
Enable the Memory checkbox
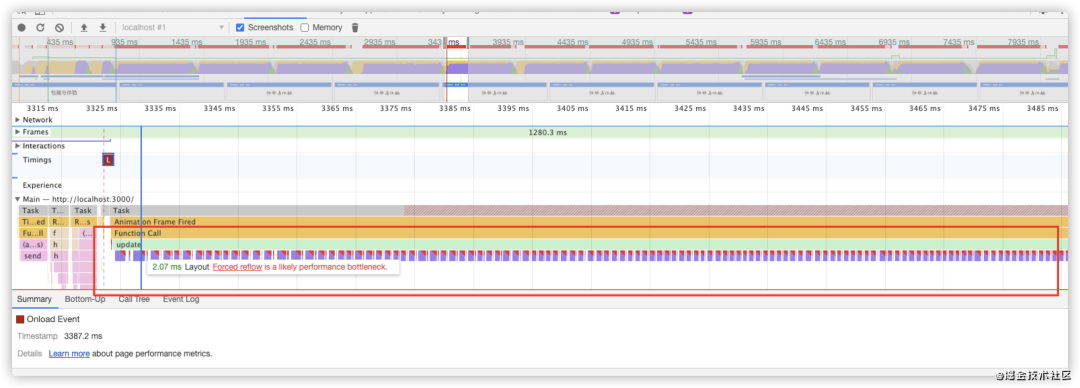tap(304, 28)
